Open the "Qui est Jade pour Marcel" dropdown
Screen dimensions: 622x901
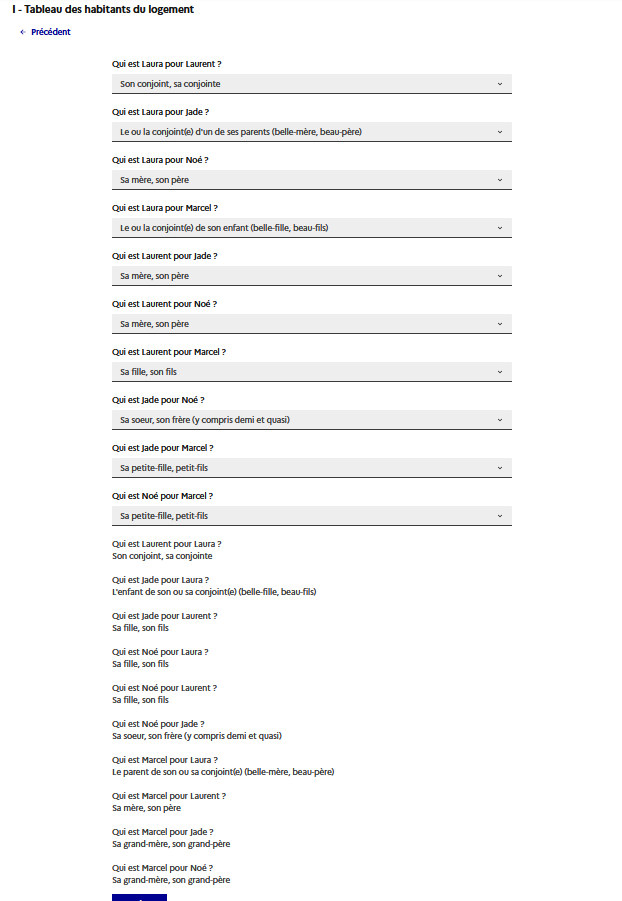click(311, 468)
